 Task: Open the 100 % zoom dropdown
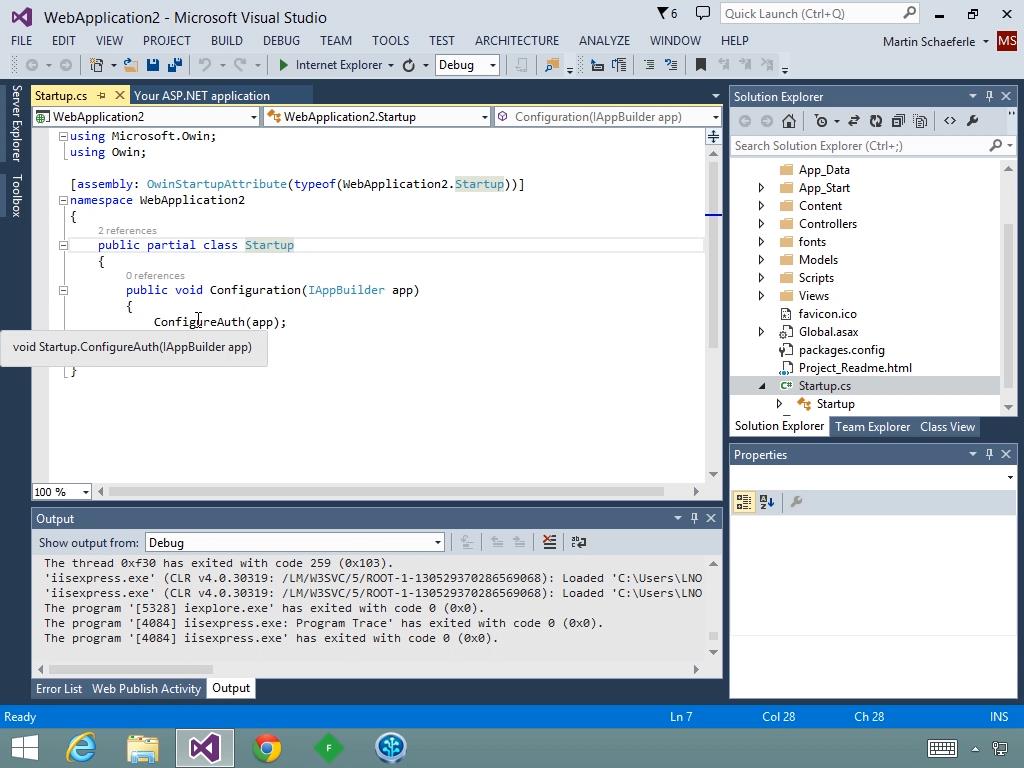pyautogui.click(x=62, y=492)
